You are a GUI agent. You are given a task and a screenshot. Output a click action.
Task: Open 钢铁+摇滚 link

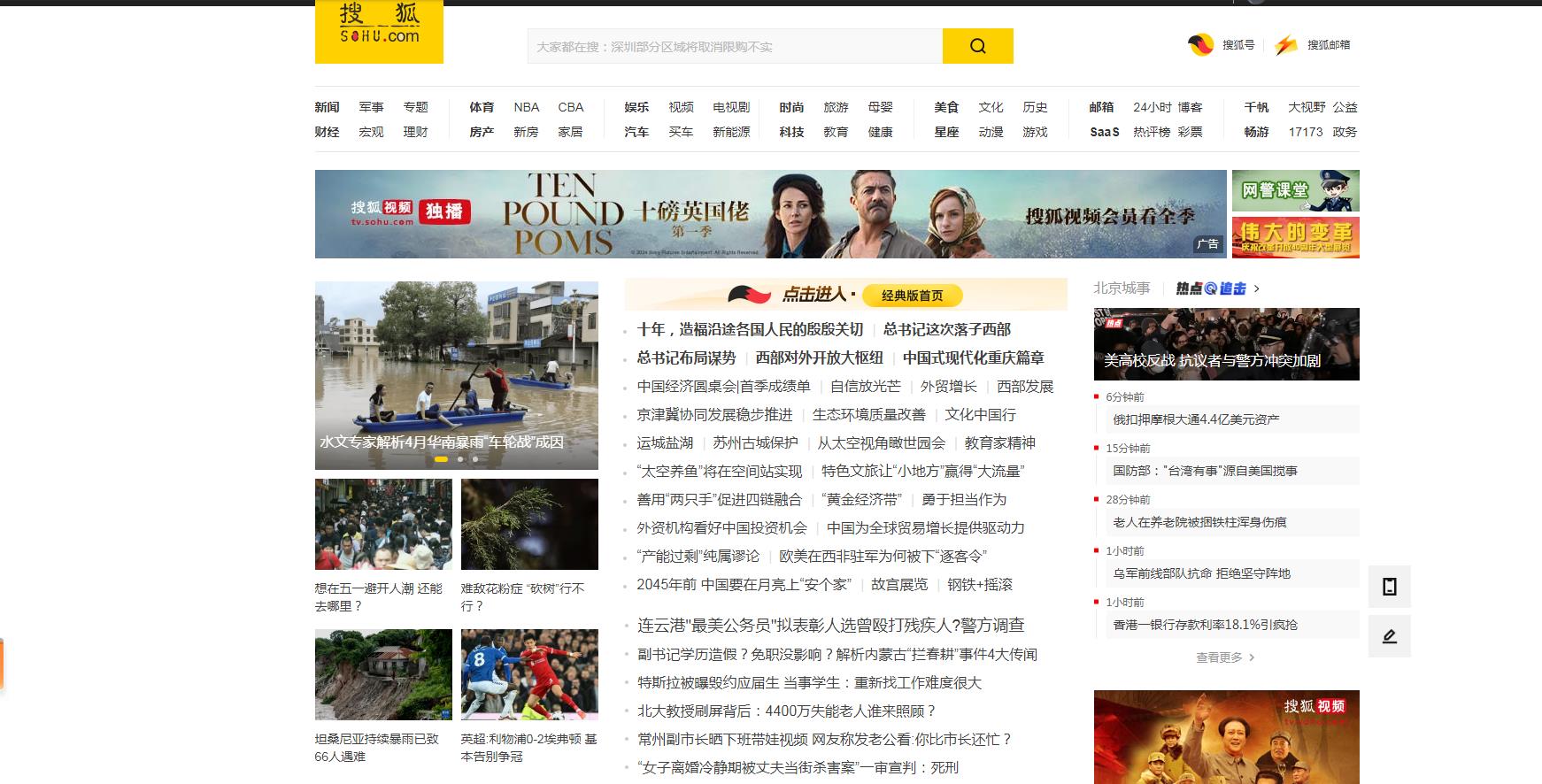[980, 584]
